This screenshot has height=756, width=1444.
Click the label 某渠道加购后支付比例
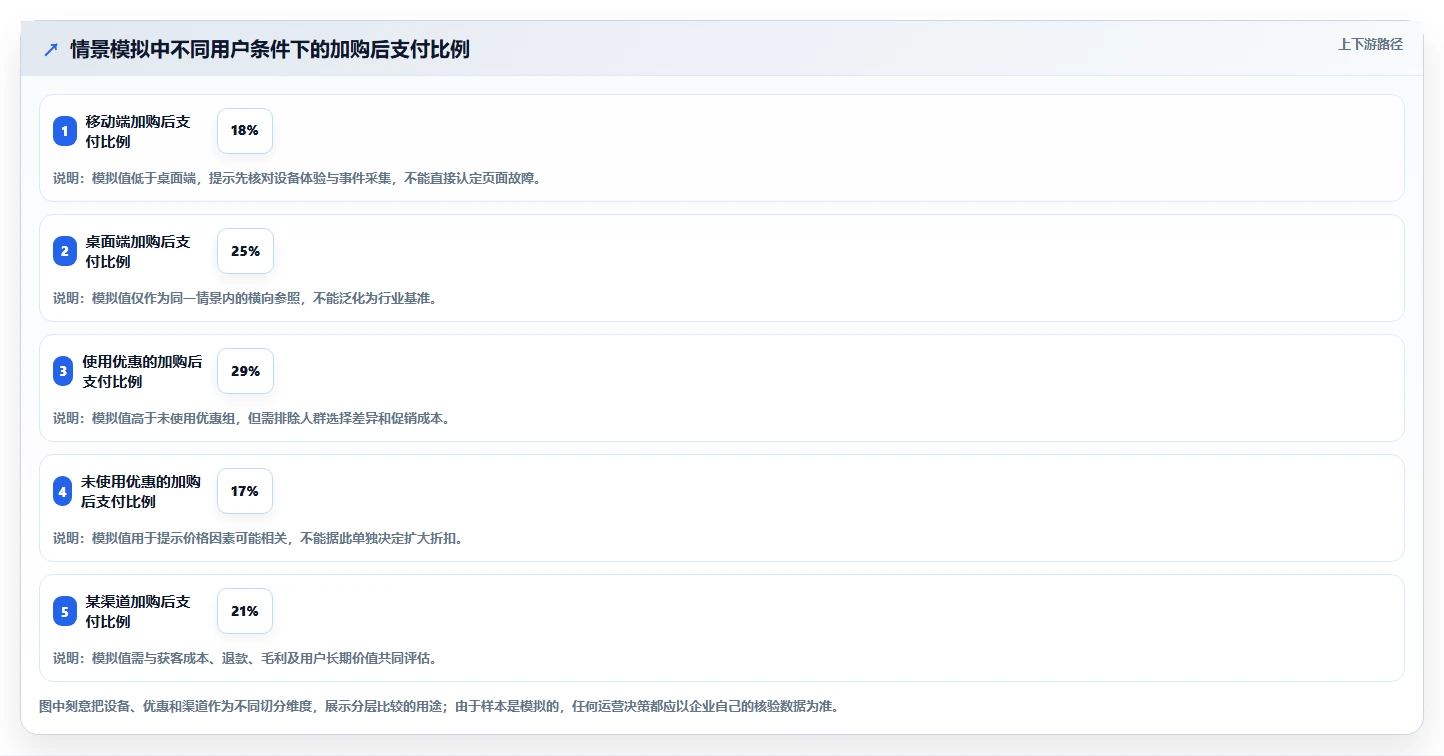pos(138,611)
